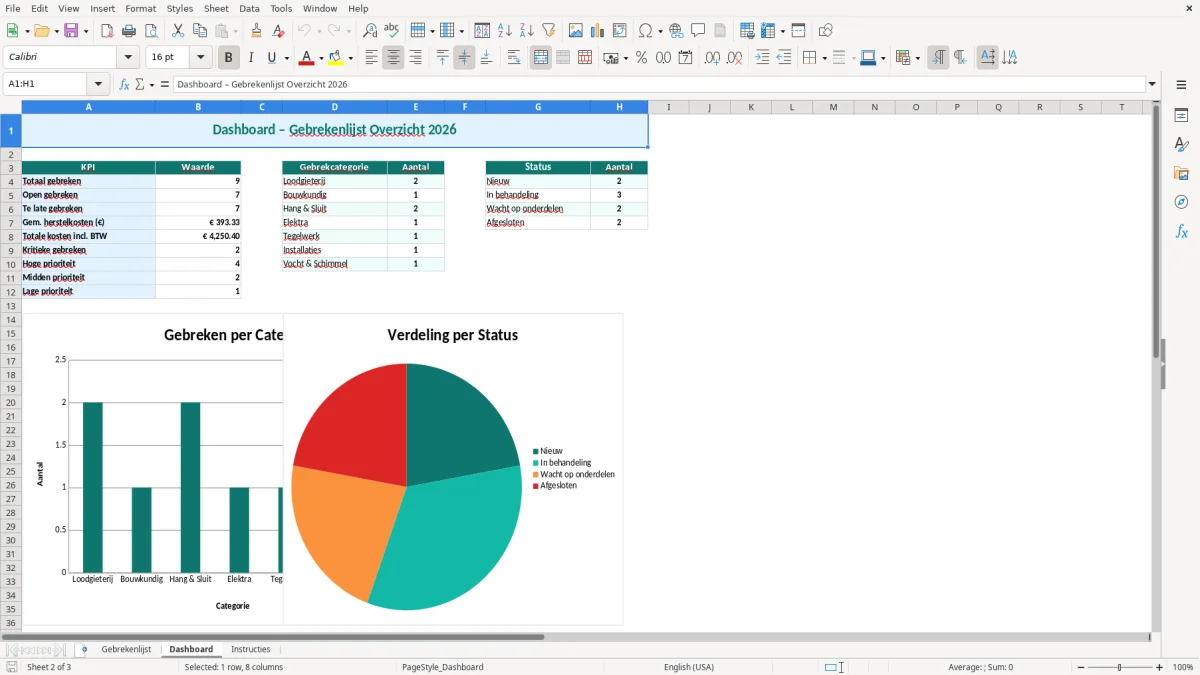The image size is (1200, 675).
Task: Select row 8 header
Action: tap(11, 237)
